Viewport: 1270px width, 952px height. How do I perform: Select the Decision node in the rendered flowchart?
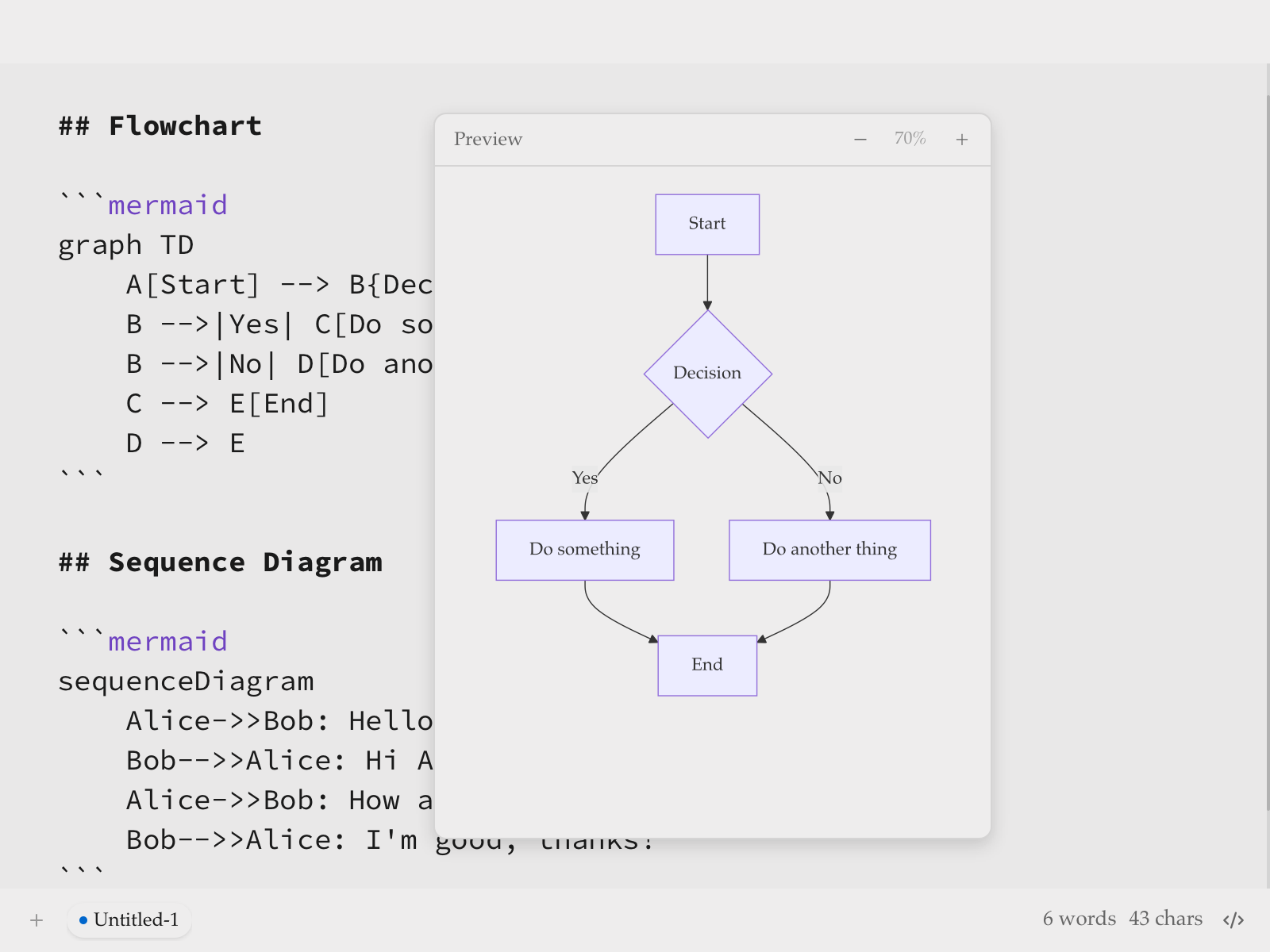706,373
